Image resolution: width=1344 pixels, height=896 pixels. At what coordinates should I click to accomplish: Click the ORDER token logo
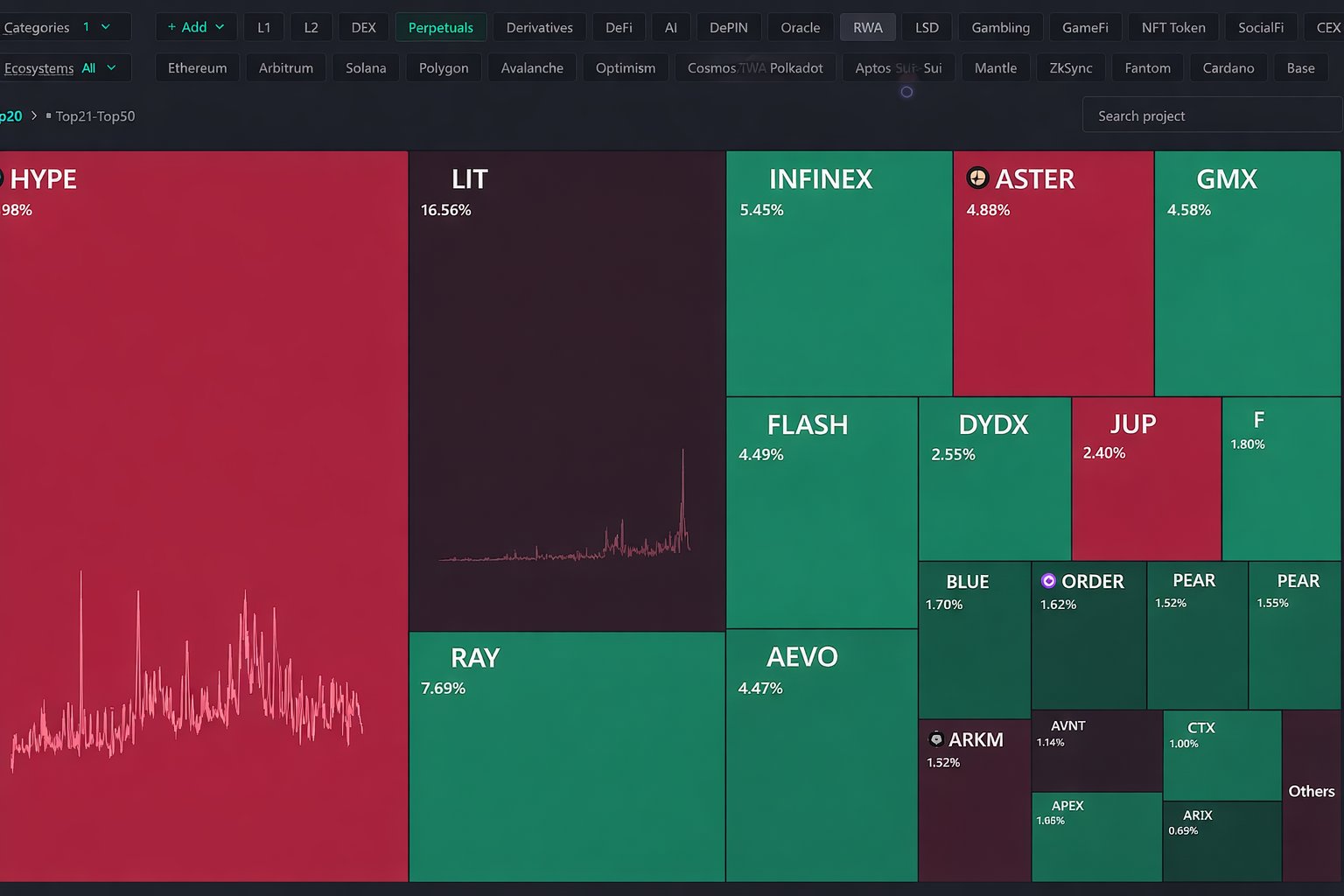coord(1048,580)
